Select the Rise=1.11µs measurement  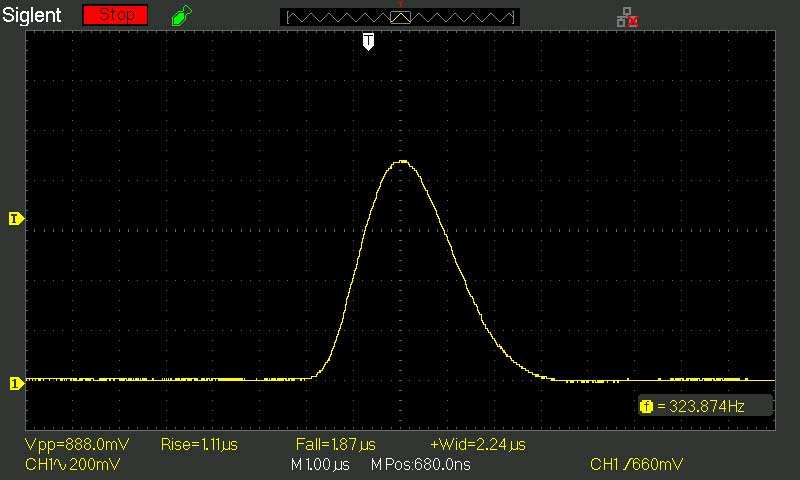[x=199, y=444]
